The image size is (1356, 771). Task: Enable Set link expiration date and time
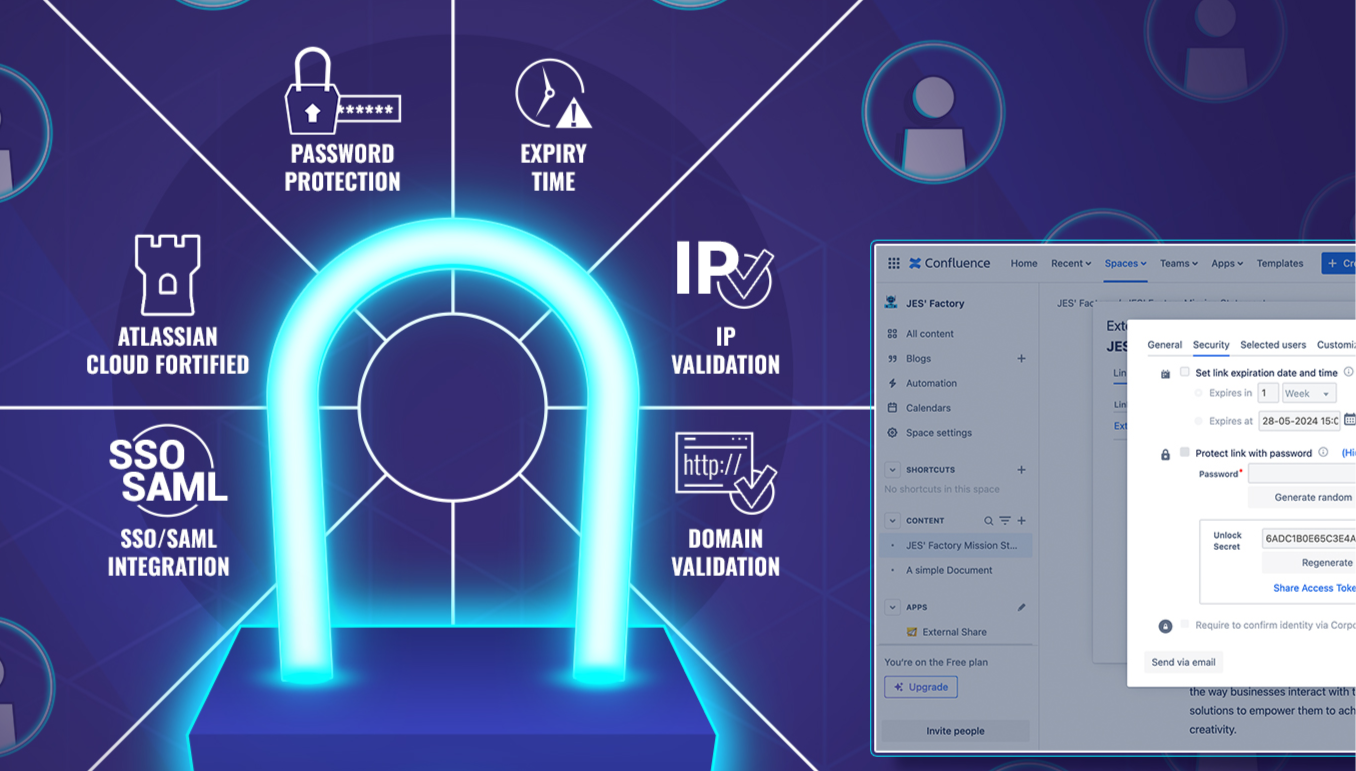[1185, 372]
